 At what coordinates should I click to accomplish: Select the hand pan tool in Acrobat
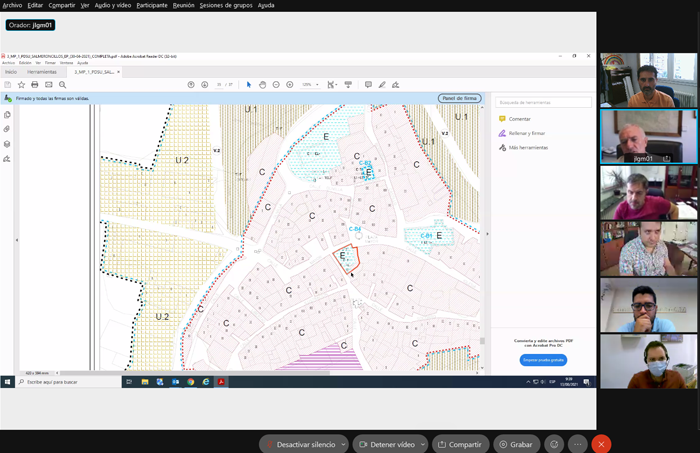pyautogui.click(x=262, y=85)
